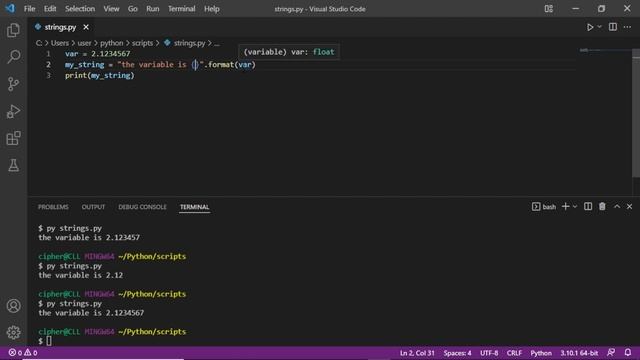This screenshot has width=640, height=360.
Task: Open notifications bell icon
Action: [628, 352]
